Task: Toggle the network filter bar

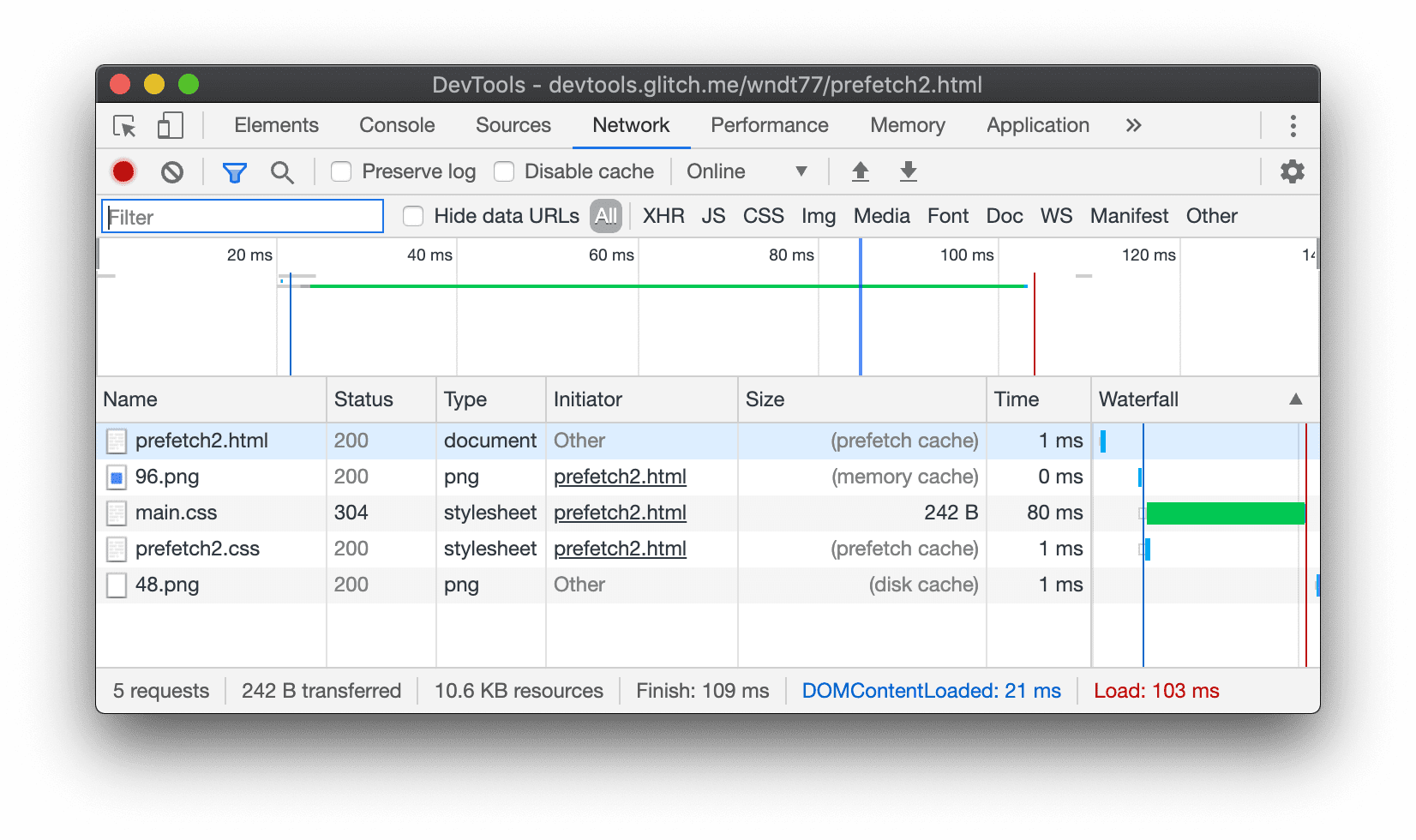Action: [234, 171]
